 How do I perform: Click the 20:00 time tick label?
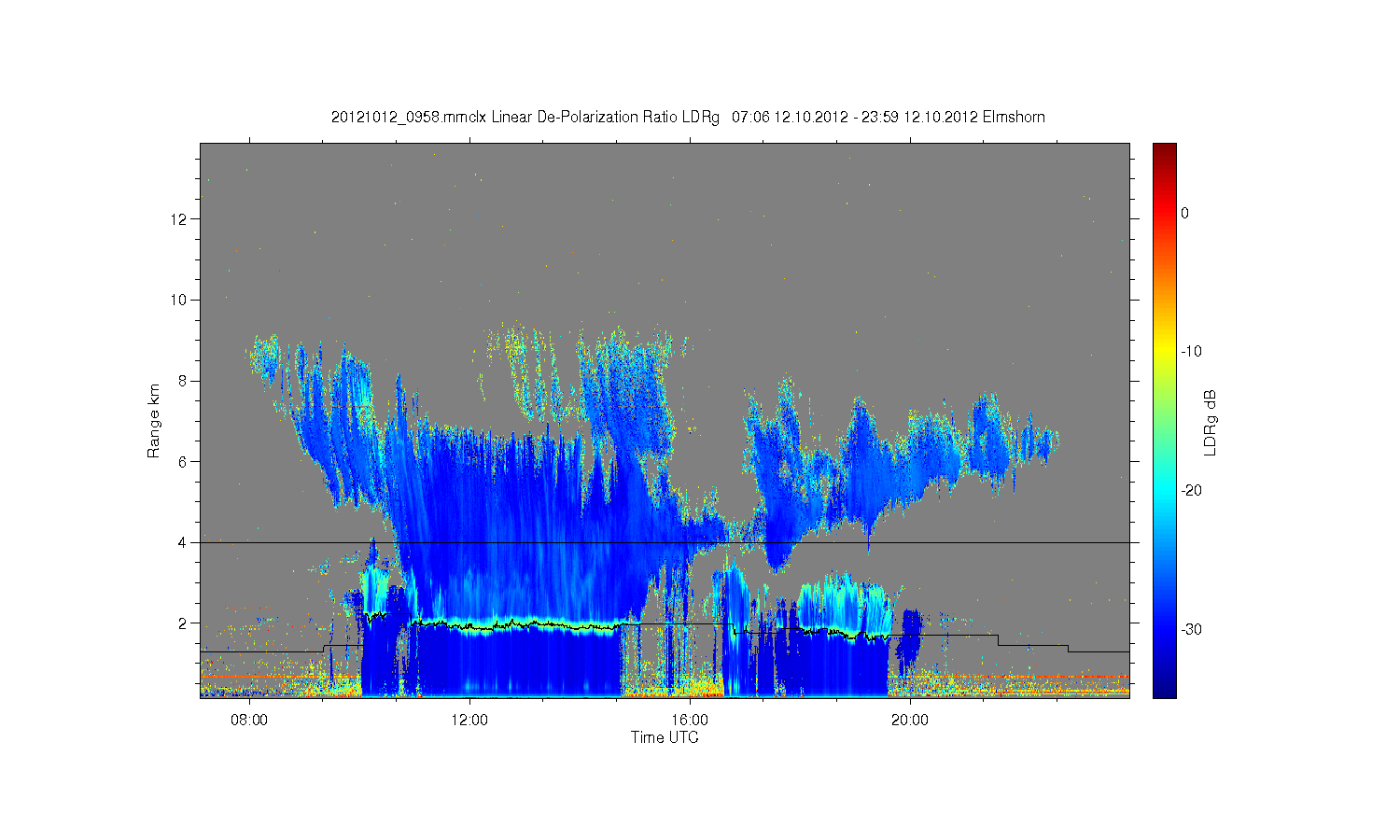[910, 720]
